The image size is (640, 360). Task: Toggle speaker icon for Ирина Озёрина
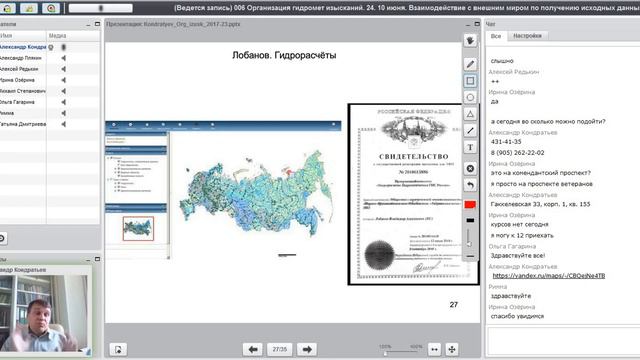[64, 80]
